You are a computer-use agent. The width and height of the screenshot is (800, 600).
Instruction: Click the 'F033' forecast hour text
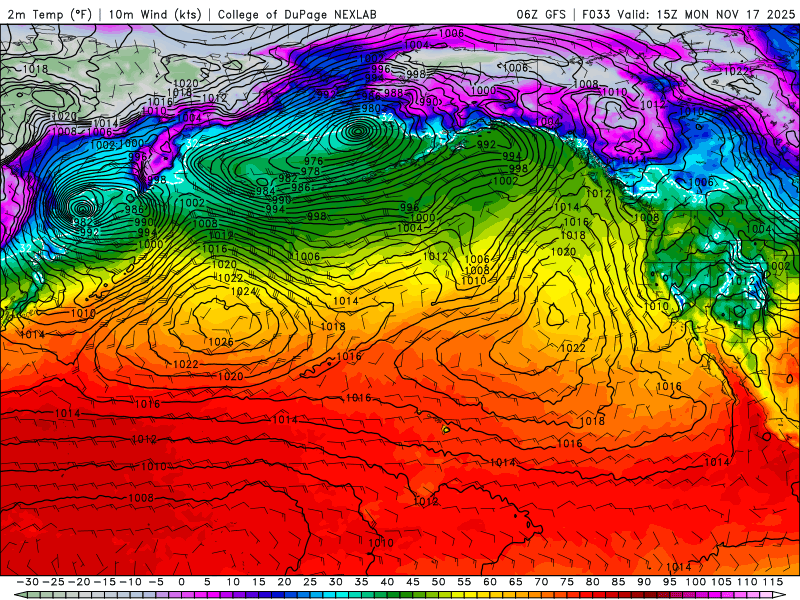pyautogui.click(x=596, y=14)
